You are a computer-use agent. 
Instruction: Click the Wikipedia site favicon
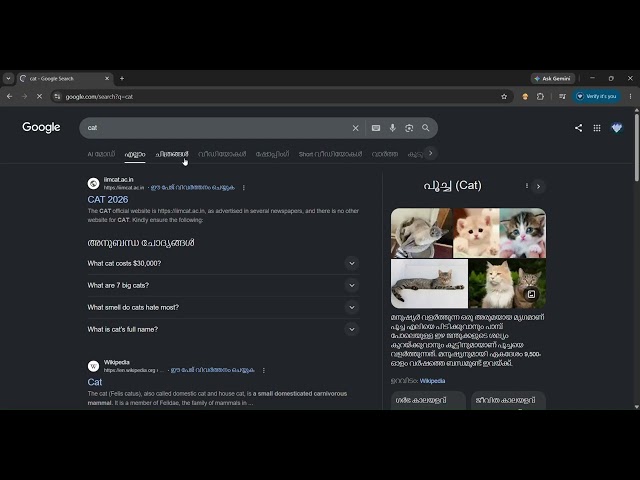tap(93, 366)
